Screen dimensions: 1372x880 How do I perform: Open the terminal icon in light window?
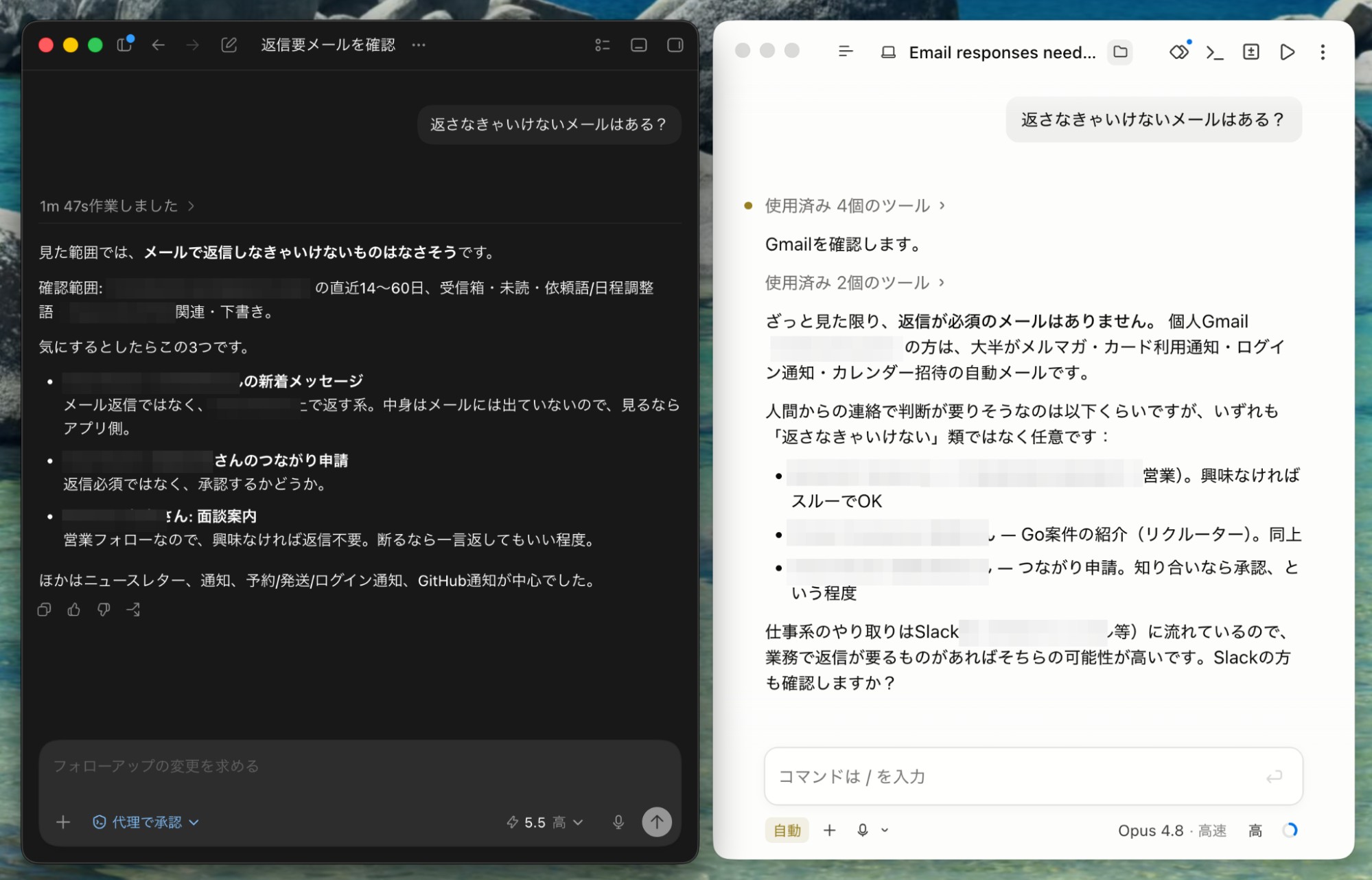tap(1215, 52)
